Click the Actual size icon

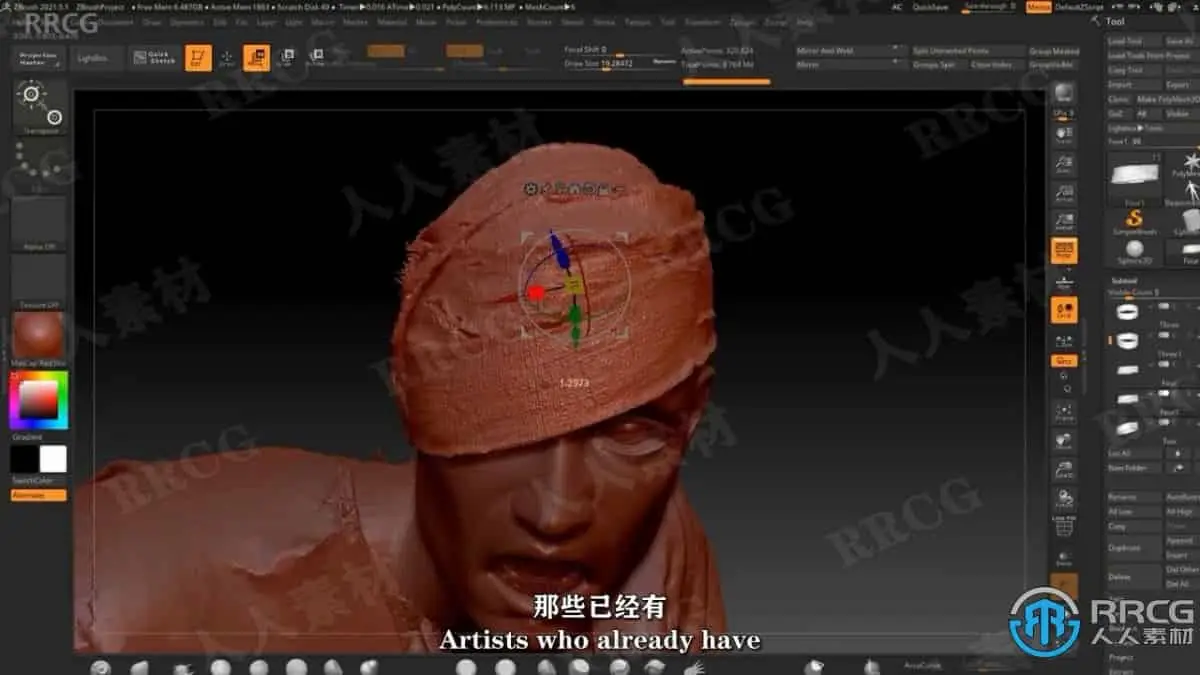point(1064,194)
